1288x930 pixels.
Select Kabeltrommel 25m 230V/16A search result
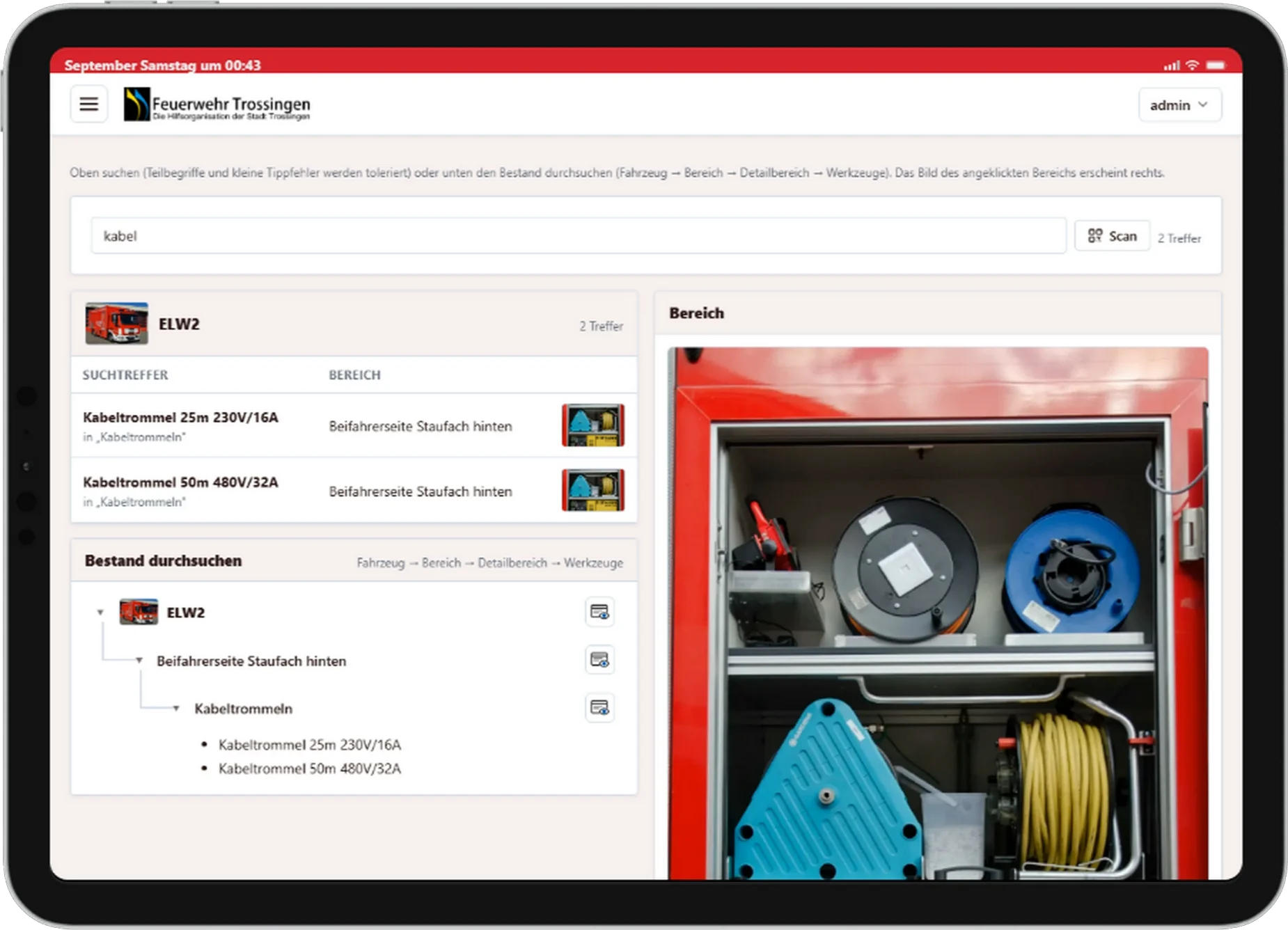pos(180,418)
